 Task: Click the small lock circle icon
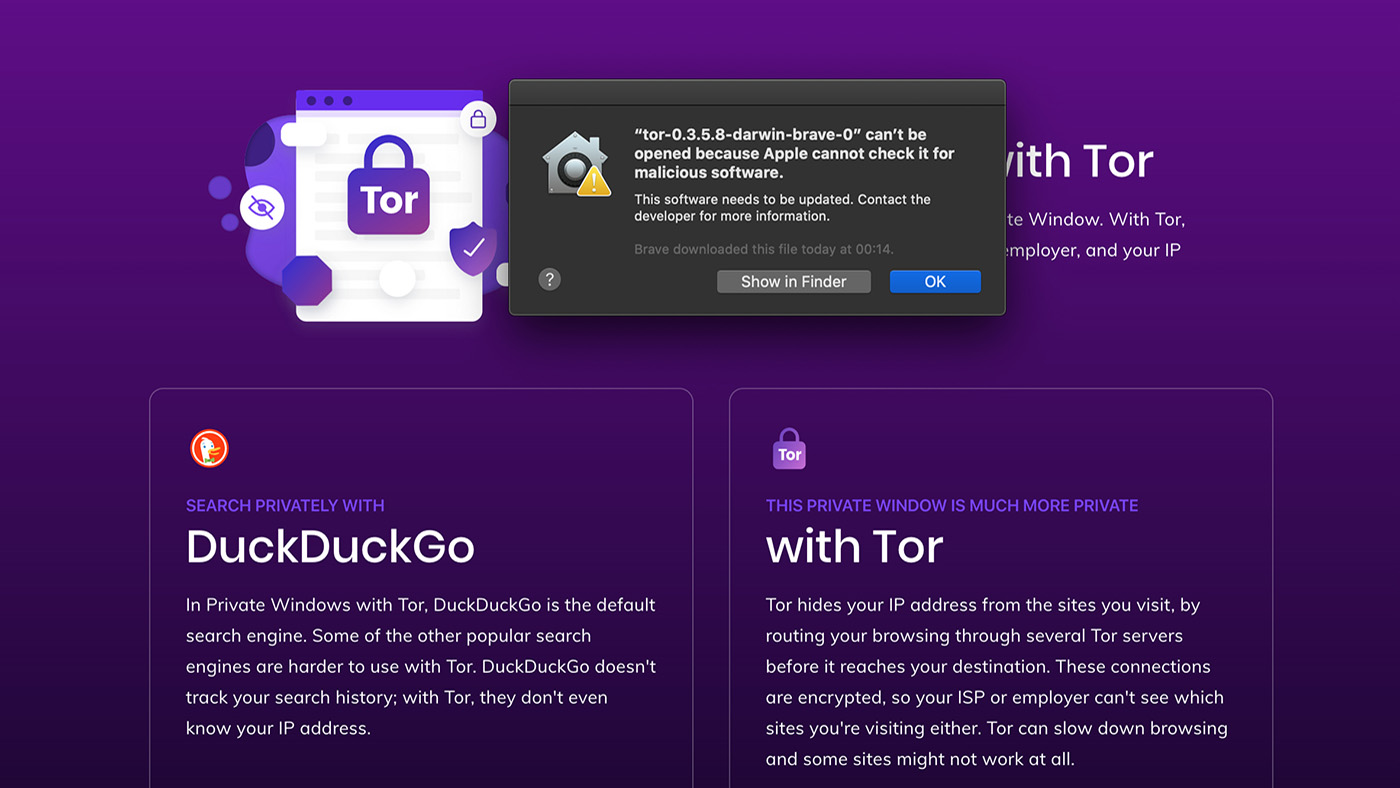[x=478, y=120]
